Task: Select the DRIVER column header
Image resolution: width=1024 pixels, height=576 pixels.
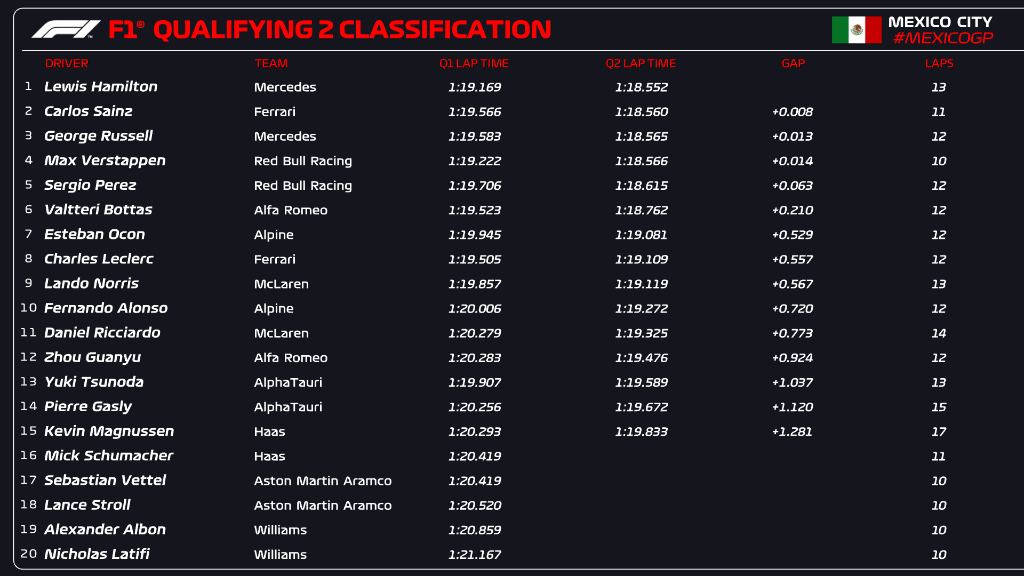Action: pyautogui.click(x=66, y=63)
